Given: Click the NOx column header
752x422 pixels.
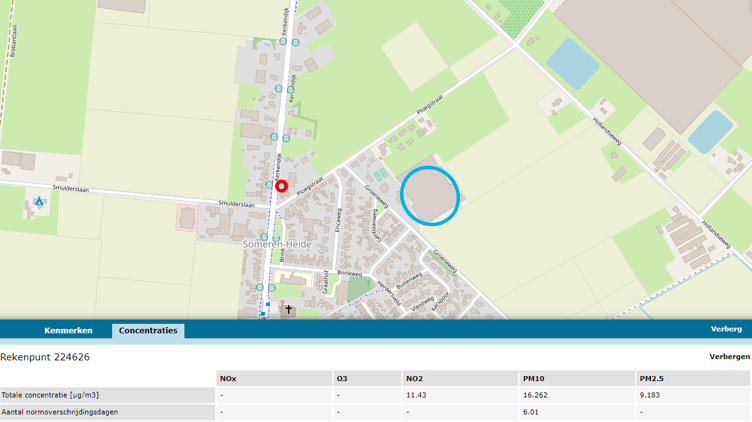Looking at the screenshot, I should pos(274,379).
